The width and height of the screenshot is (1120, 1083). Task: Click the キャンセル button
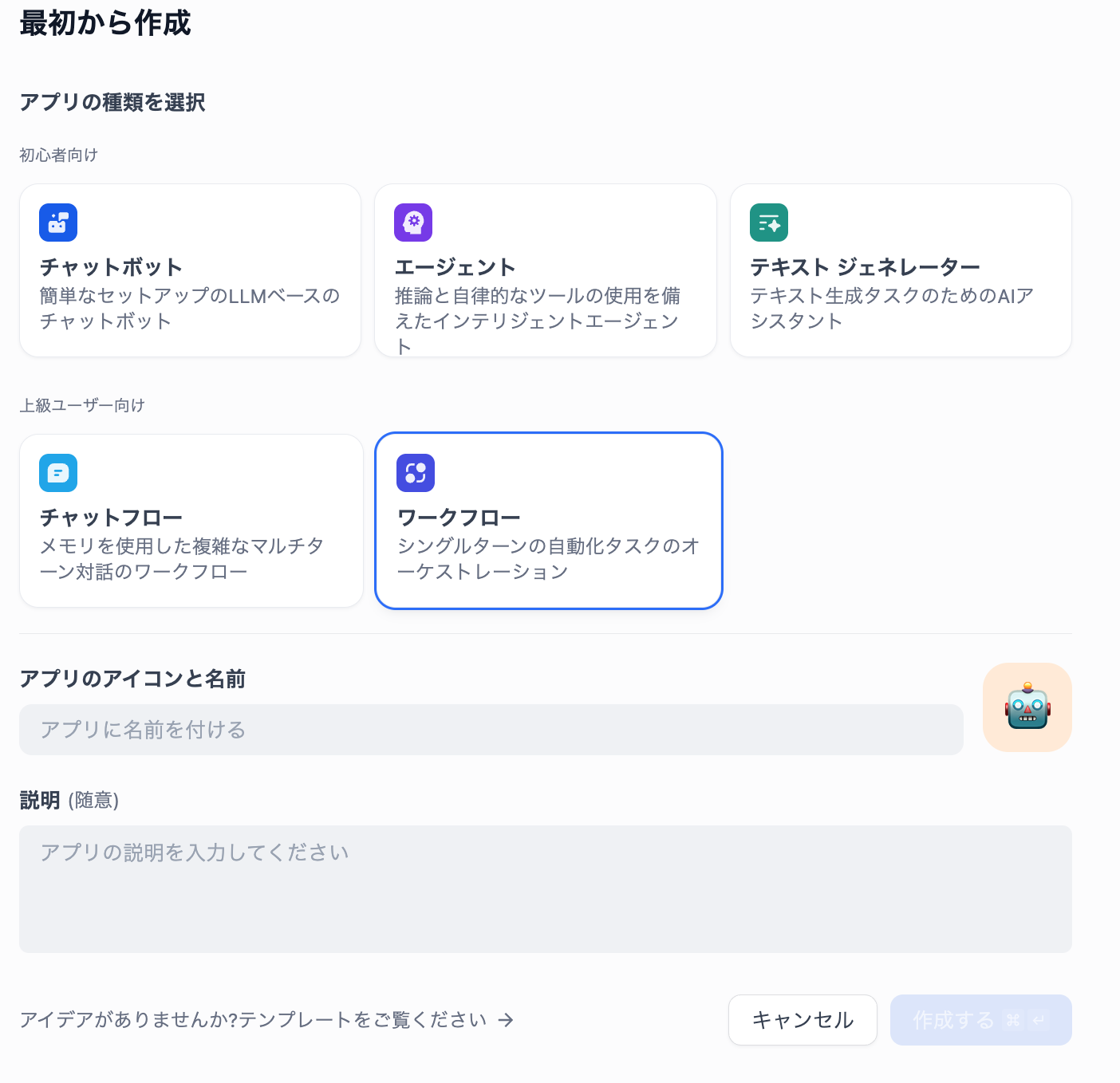(802, 1019)
